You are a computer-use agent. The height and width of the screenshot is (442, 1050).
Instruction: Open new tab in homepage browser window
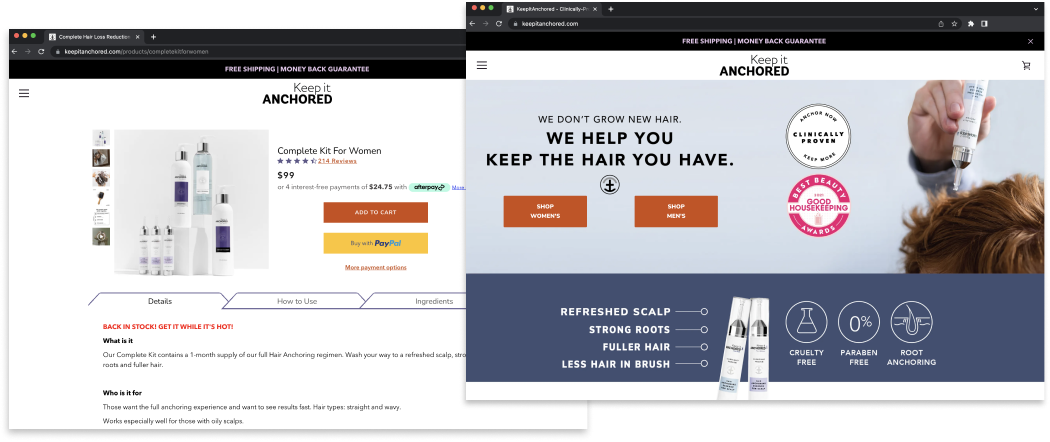[x=611, y=9]
